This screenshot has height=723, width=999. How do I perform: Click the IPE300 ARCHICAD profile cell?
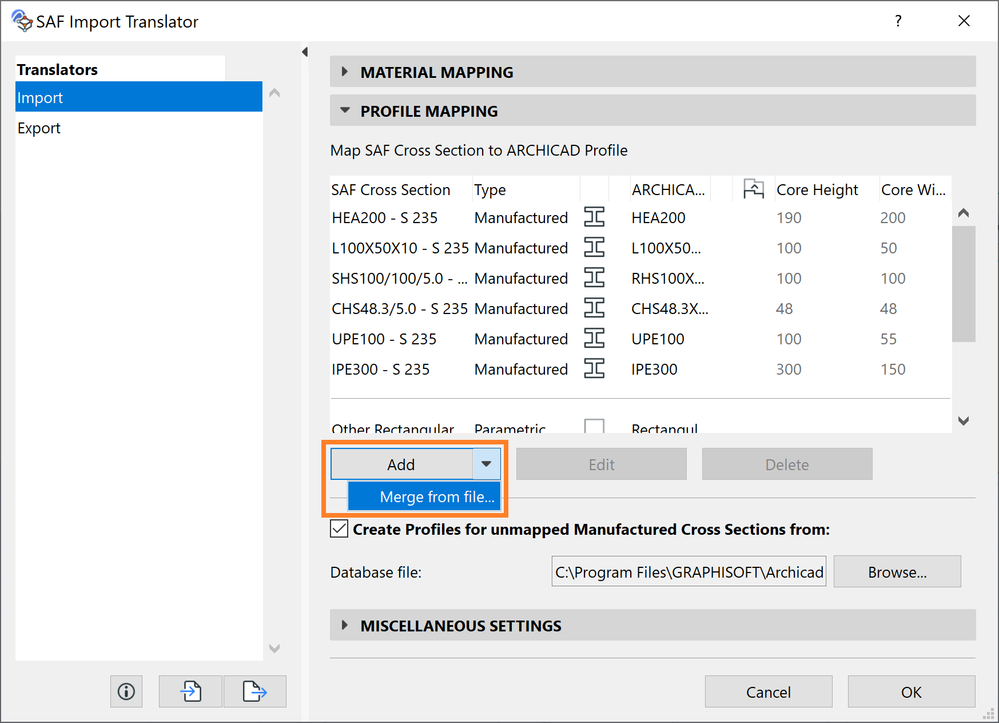click(654, 369)
